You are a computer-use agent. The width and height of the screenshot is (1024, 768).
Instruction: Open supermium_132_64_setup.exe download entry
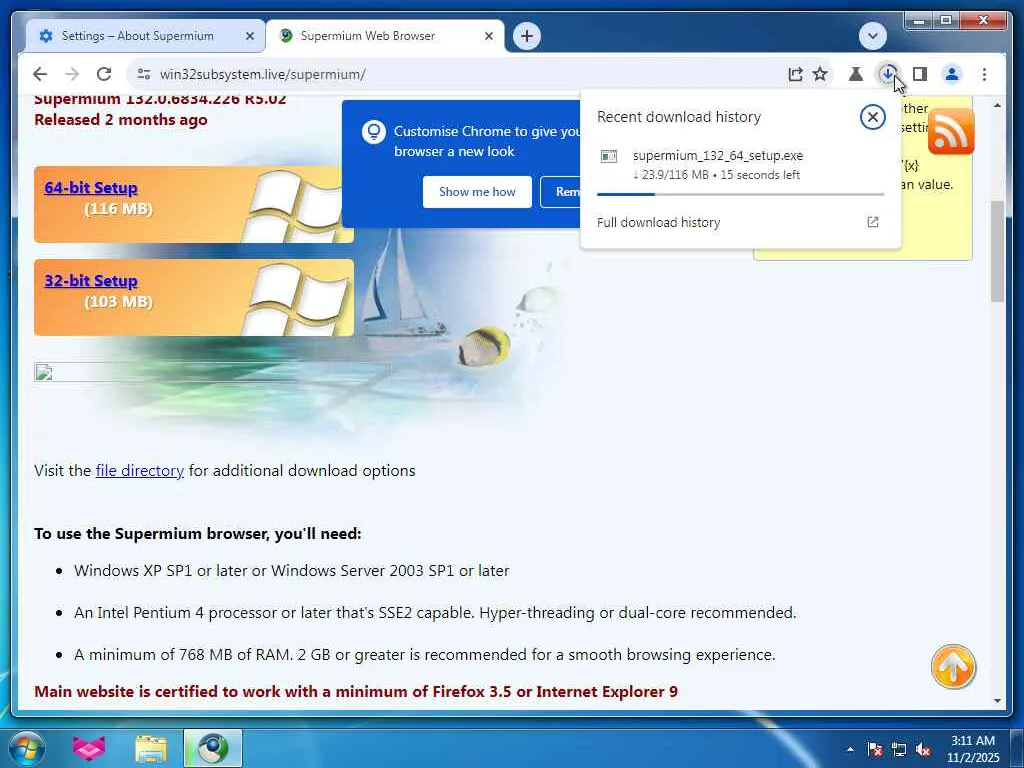(x=741, y=165)
